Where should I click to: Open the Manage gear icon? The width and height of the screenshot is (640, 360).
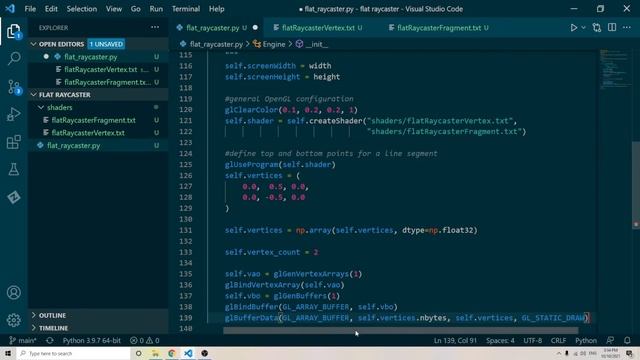[x=13, y=320]
